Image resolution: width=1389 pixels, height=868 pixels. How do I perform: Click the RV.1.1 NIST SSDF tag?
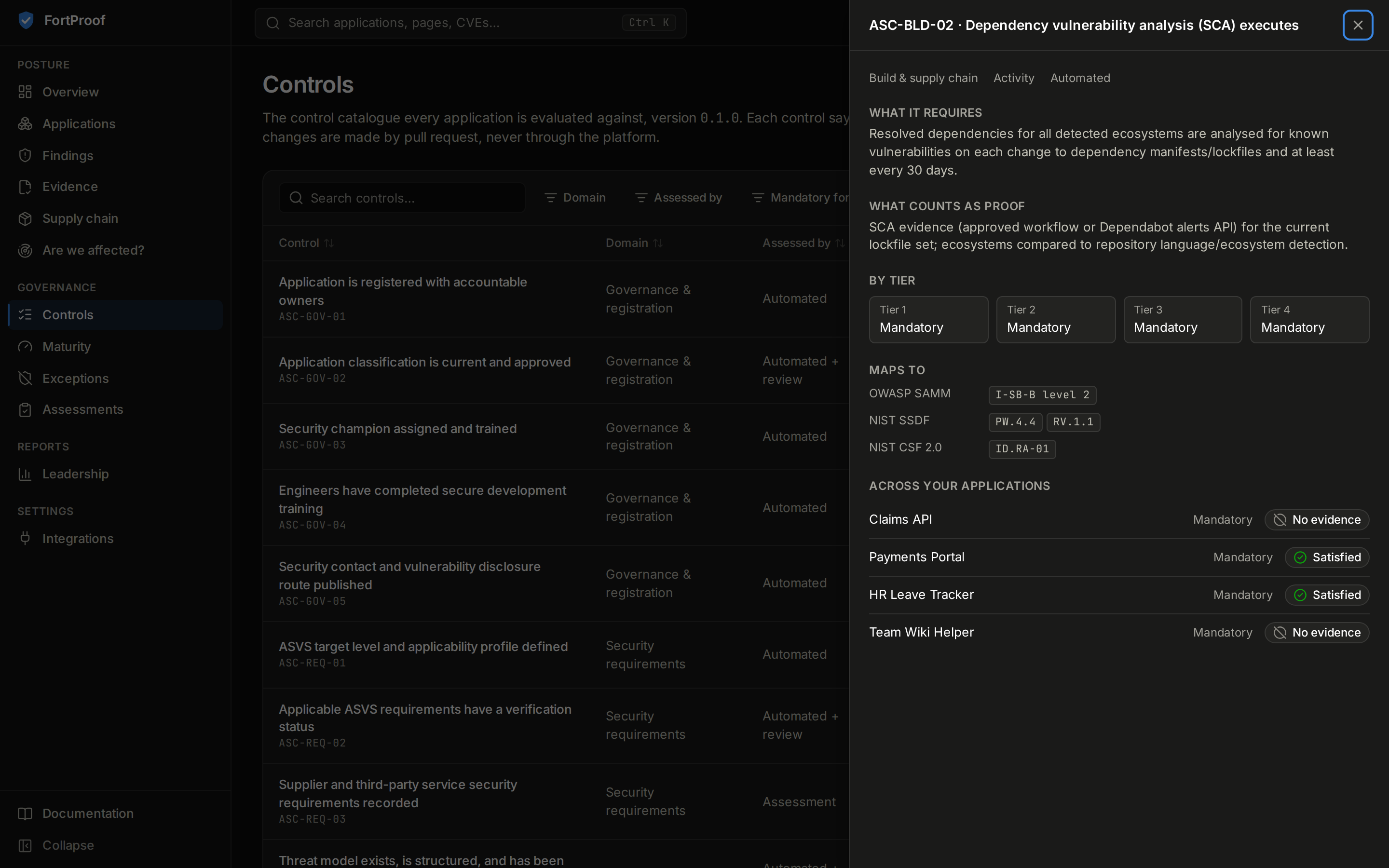click(1073, 422)
